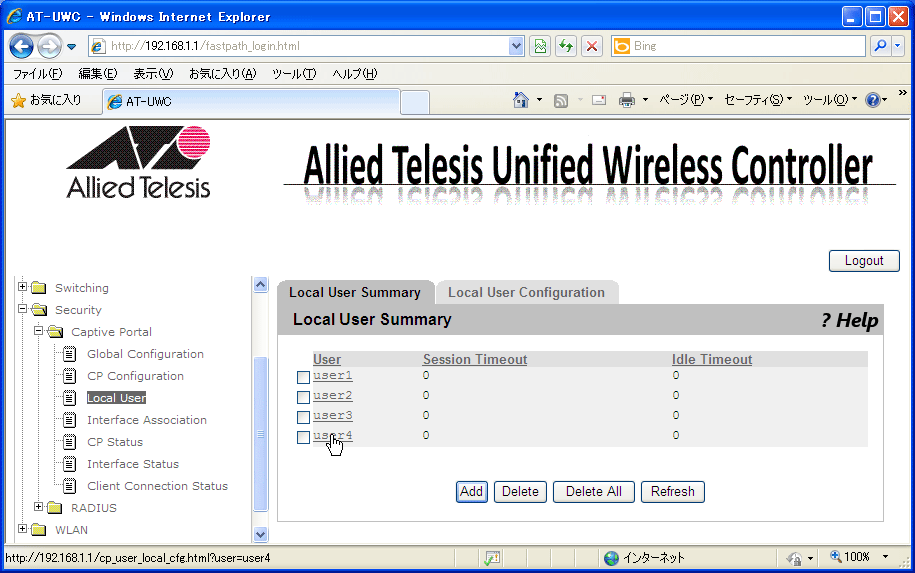This screenshot has height=573, width=915.
Task: Open the ファイル(F) menu
Action: click(x=37, y=74)
